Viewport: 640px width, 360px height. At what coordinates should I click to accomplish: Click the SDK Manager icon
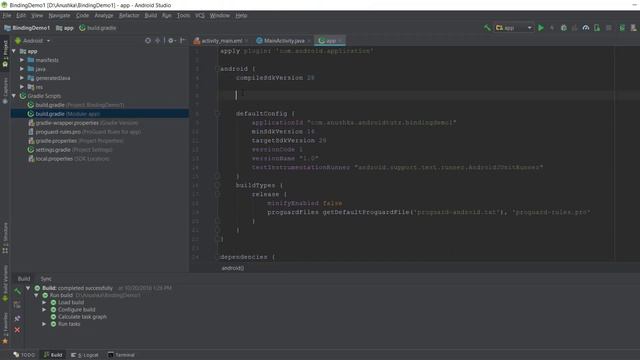pos(633,28)
